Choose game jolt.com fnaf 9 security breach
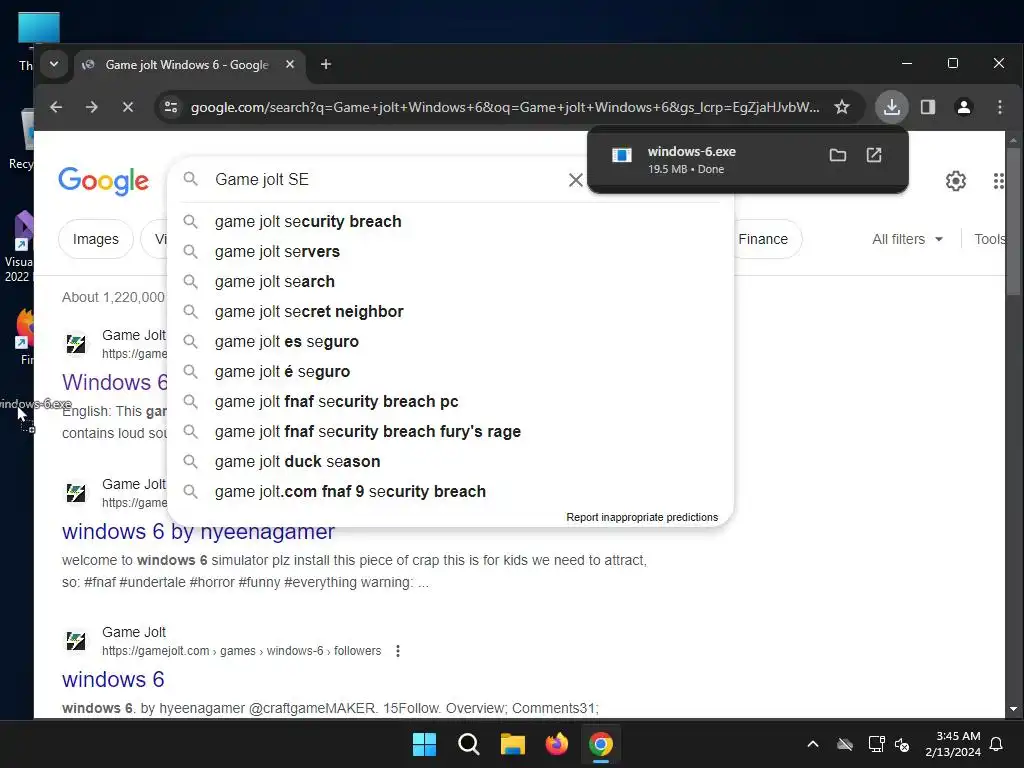The width and height of the screenshot is (1024, 768). point(451,492)
